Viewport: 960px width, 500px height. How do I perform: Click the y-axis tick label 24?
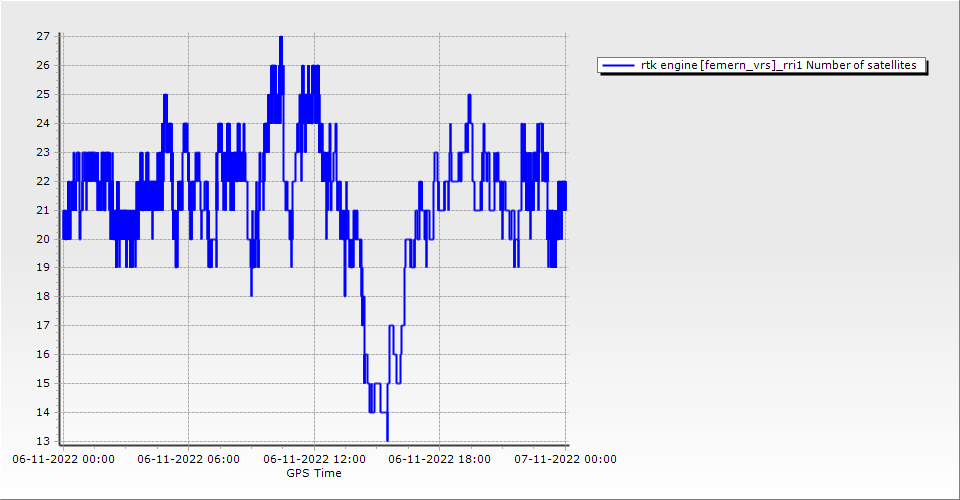tap(43, 123)
